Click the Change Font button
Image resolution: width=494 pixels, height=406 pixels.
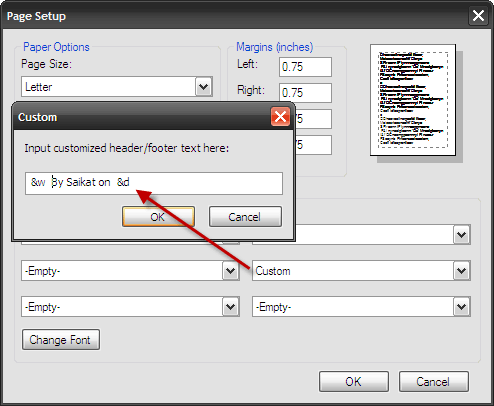click(61, 340)
